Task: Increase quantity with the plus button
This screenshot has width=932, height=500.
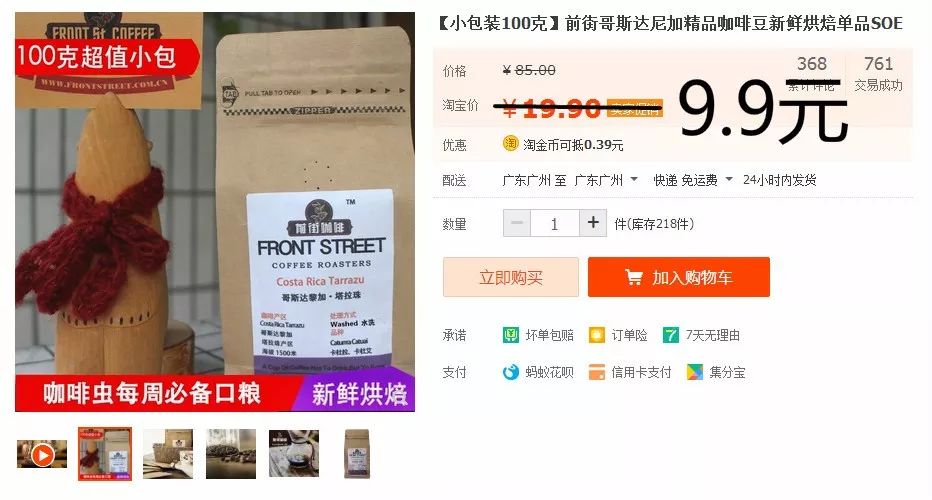Action: (593, 223)
